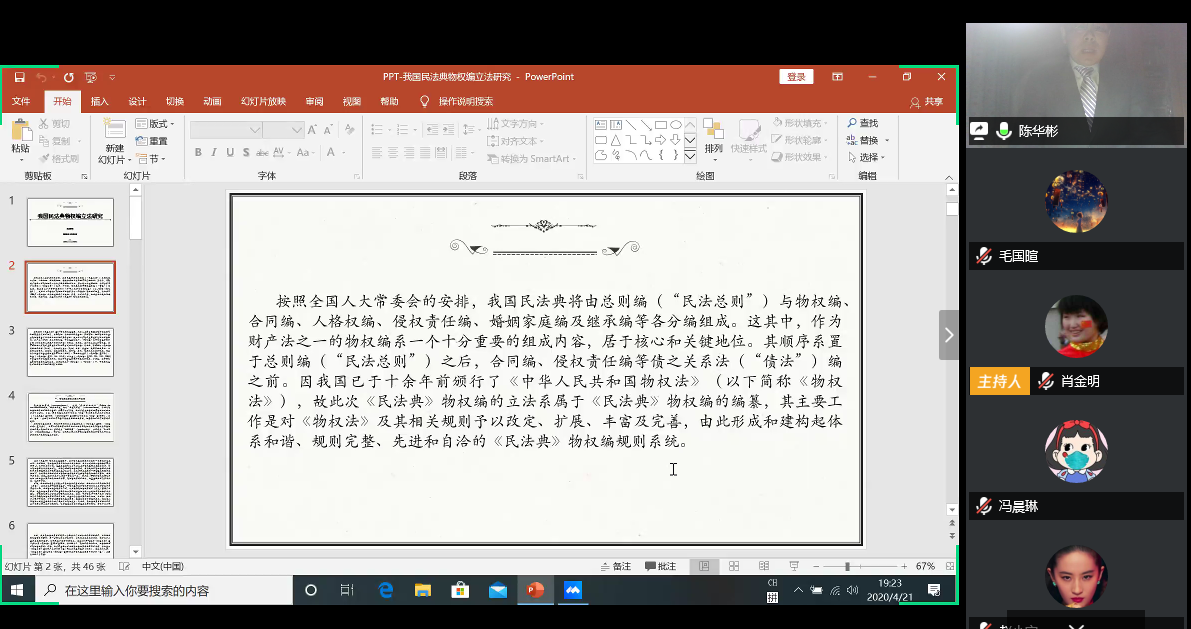1191x629 pixels.
Task: Click the Find (查找) magnifier tool
Action: (863, 124)
